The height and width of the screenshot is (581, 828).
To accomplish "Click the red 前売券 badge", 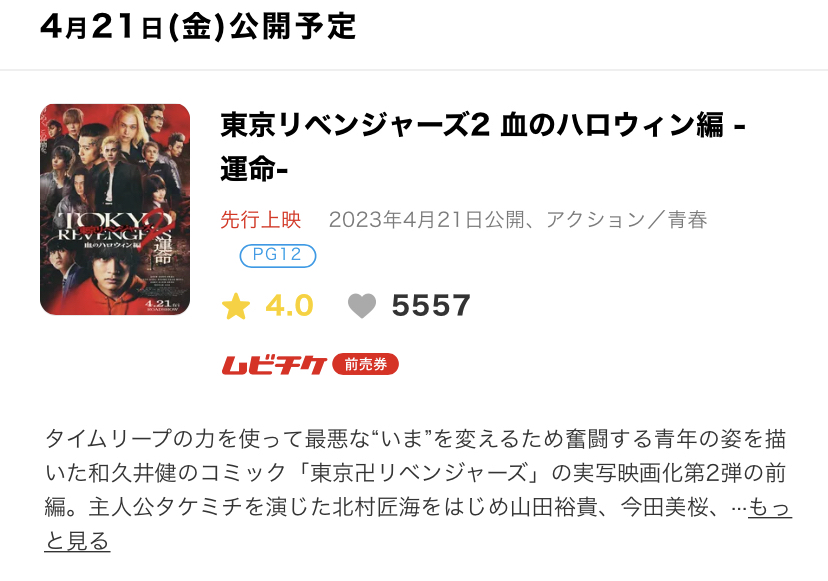I will 365,364.
